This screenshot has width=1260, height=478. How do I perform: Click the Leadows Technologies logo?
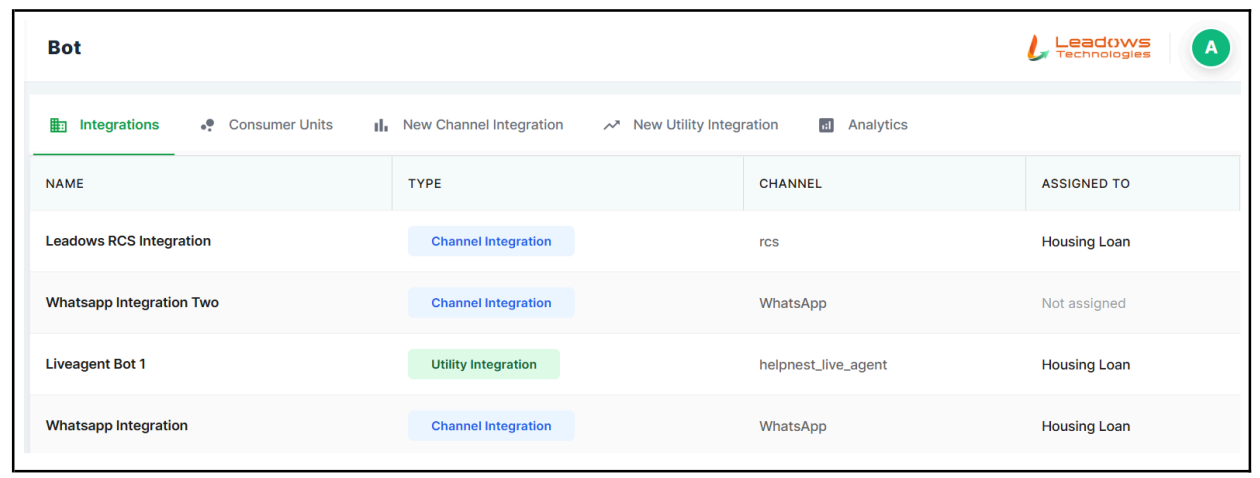click(x=1089, y=47)
